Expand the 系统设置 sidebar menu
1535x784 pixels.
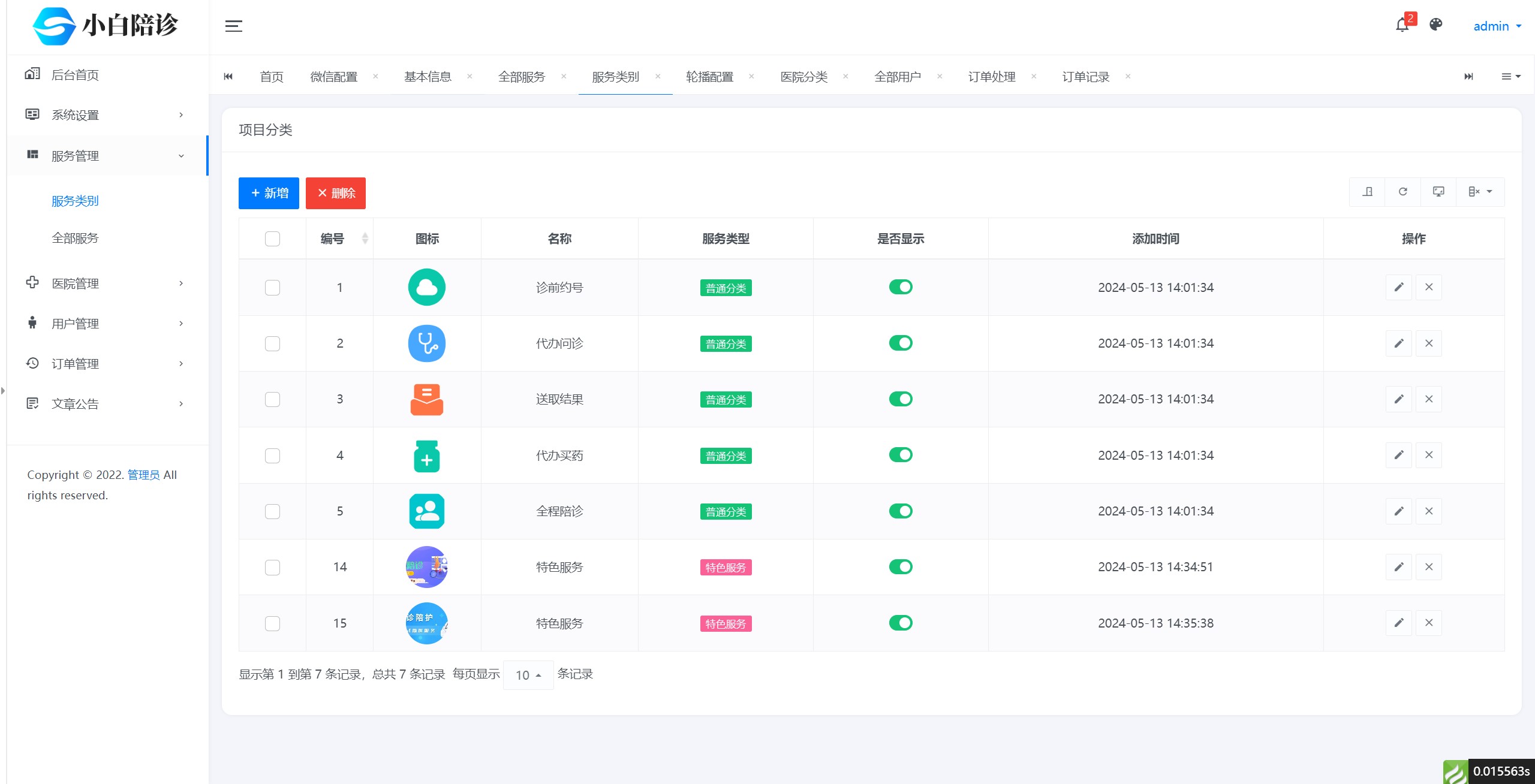coord(108,114)
